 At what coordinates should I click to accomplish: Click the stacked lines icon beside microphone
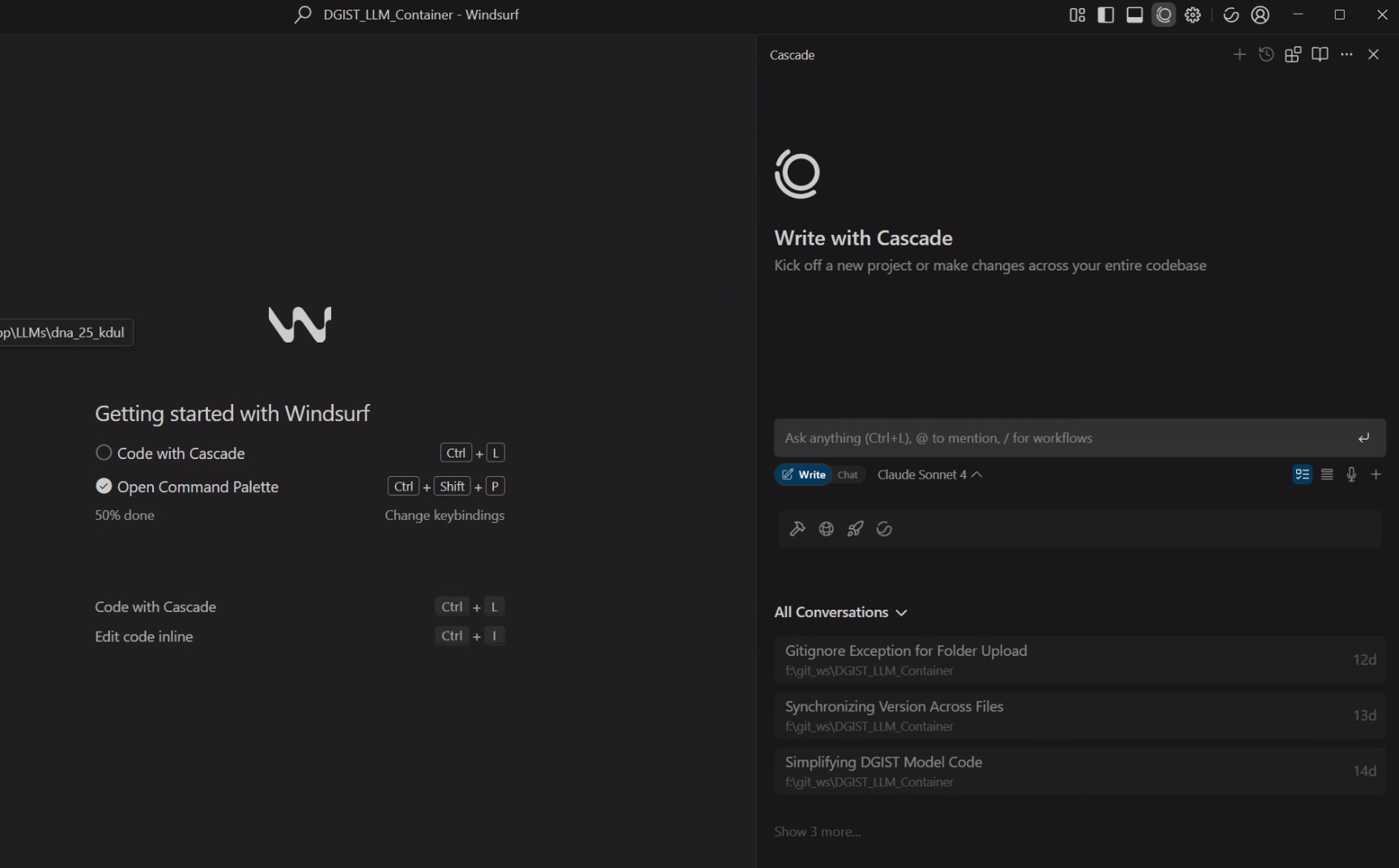[x=1327, y=474]
